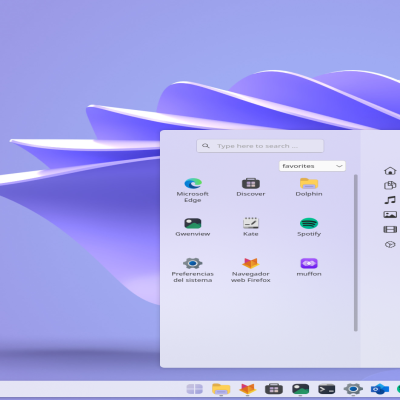This screenshot has height=400, width=400.
Task: Toggle the start menu button on taskbar
Action: (195, 389)
